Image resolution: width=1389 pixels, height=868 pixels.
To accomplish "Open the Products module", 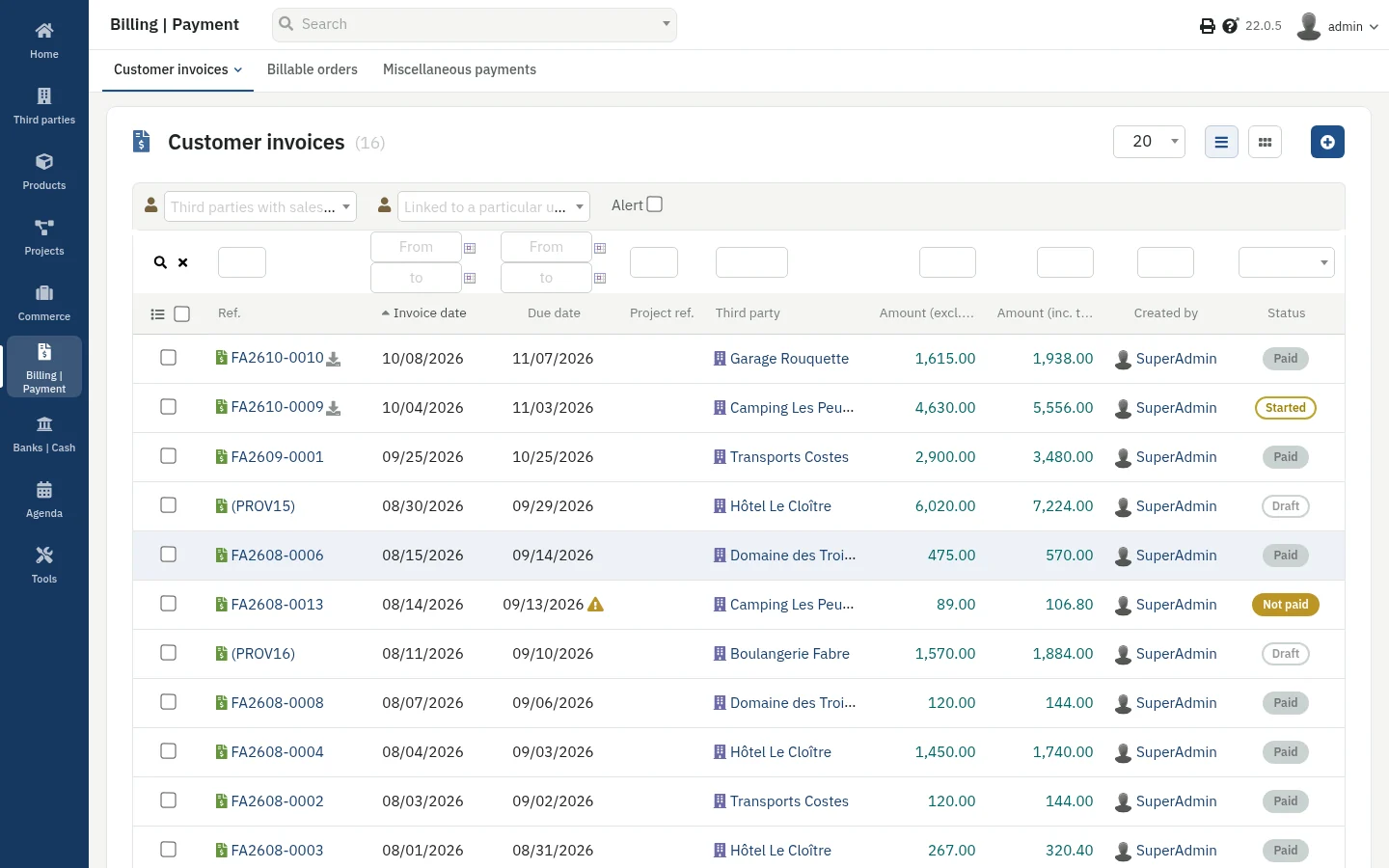I will 44,172.
